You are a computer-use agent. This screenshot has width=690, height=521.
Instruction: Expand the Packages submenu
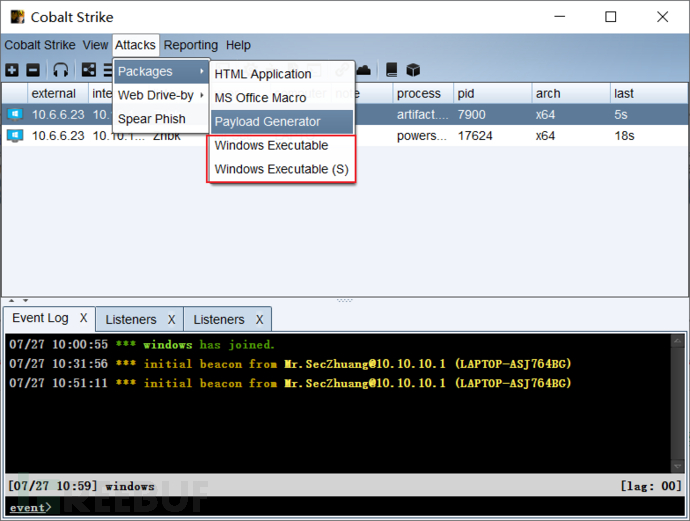160,72
